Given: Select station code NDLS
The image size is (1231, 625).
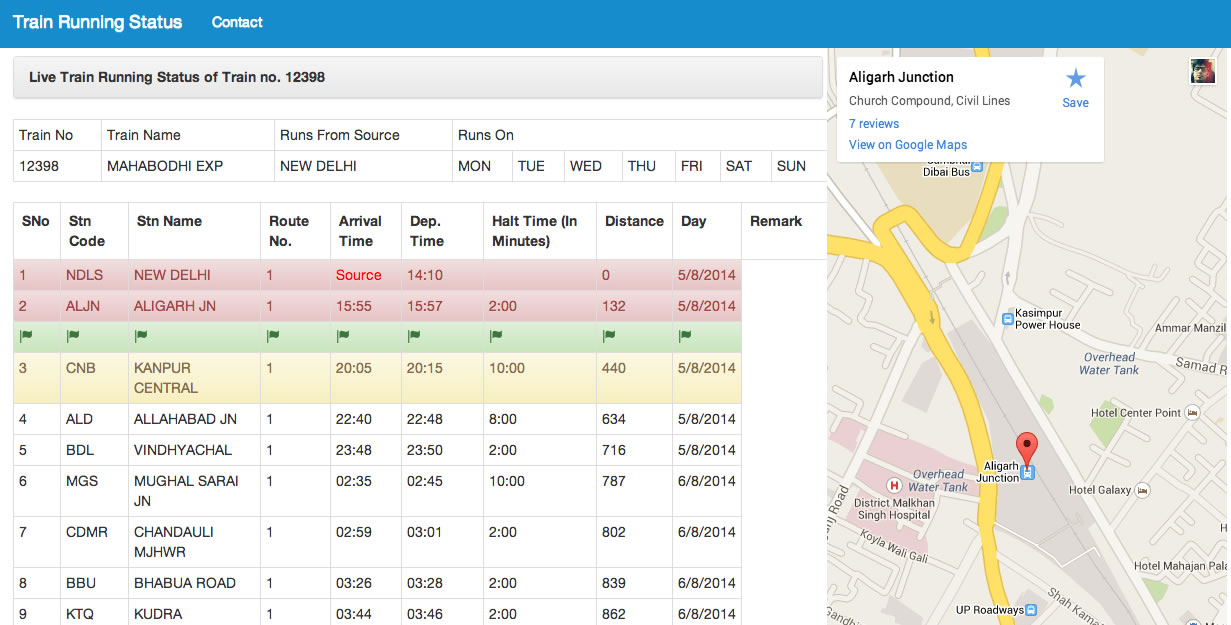Looking at the screenshot, I should coord(84,275).
